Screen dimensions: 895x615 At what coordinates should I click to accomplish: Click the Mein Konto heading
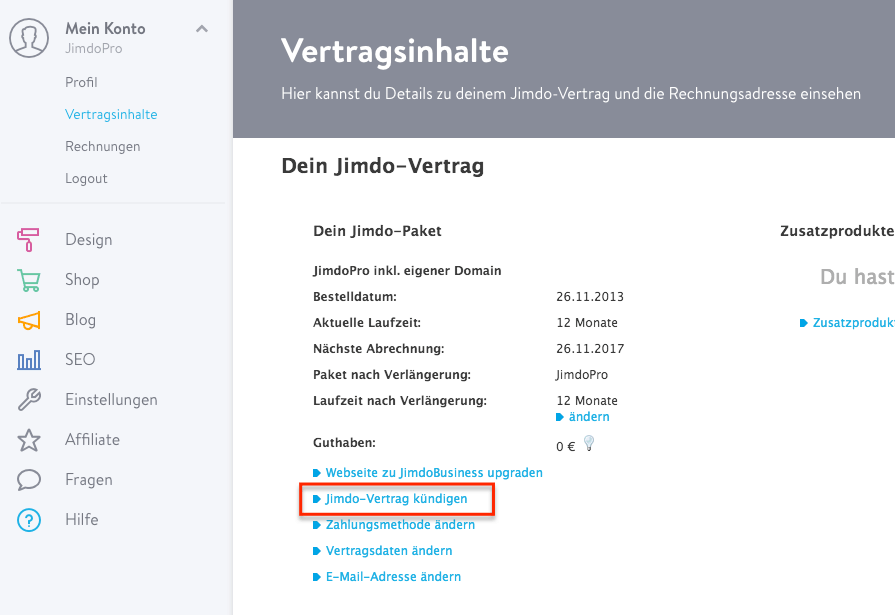pos(105,29)
